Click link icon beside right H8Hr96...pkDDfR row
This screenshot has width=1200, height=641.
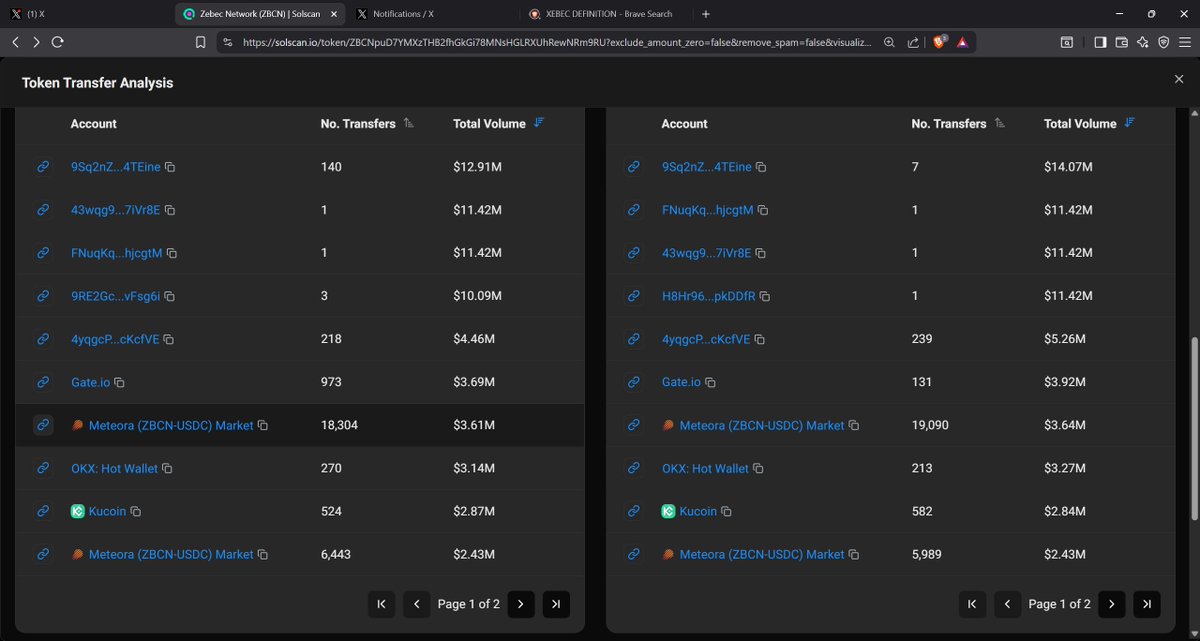tap(634, 296)
